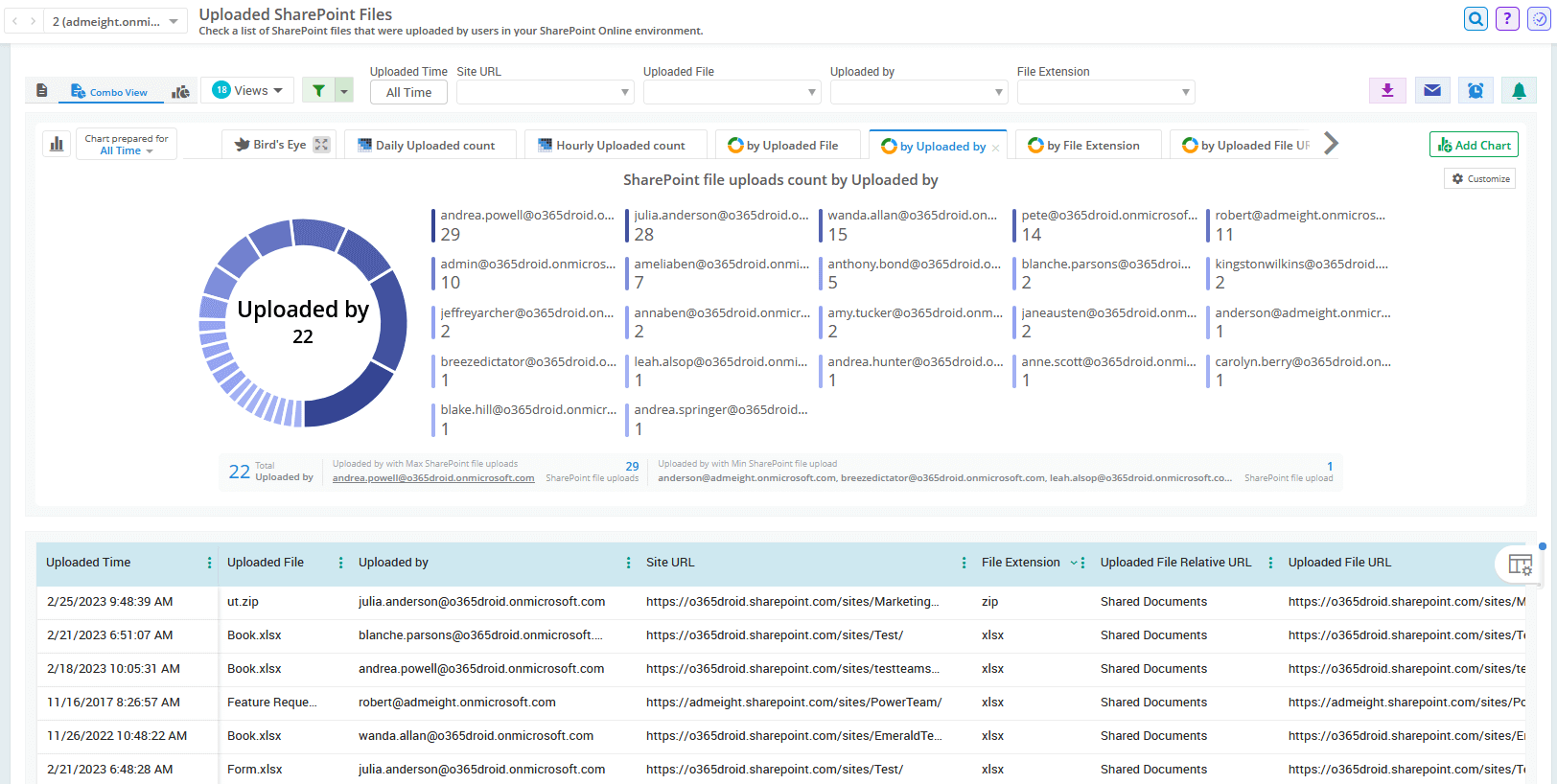The image size is (1557, 784).
Task: Click the Add Chart button
Action: point(1473,145)
